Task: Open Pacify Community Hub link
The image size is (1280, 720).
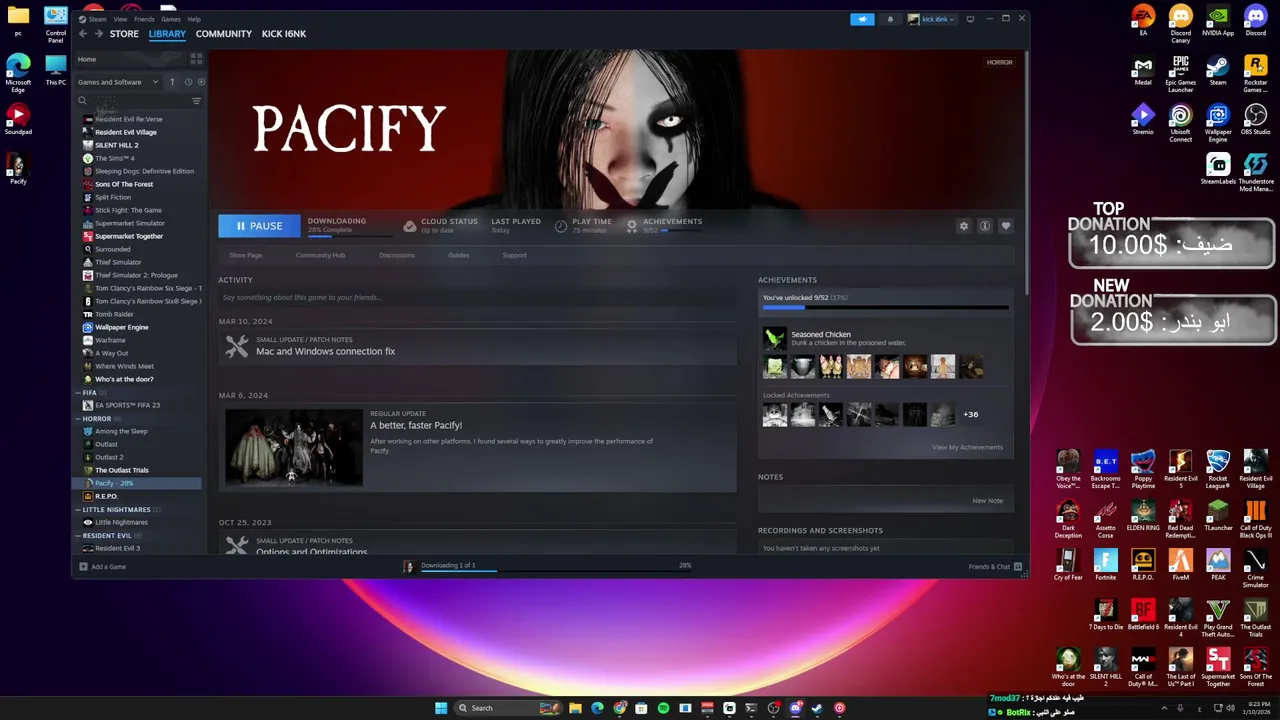Action: 320,255
